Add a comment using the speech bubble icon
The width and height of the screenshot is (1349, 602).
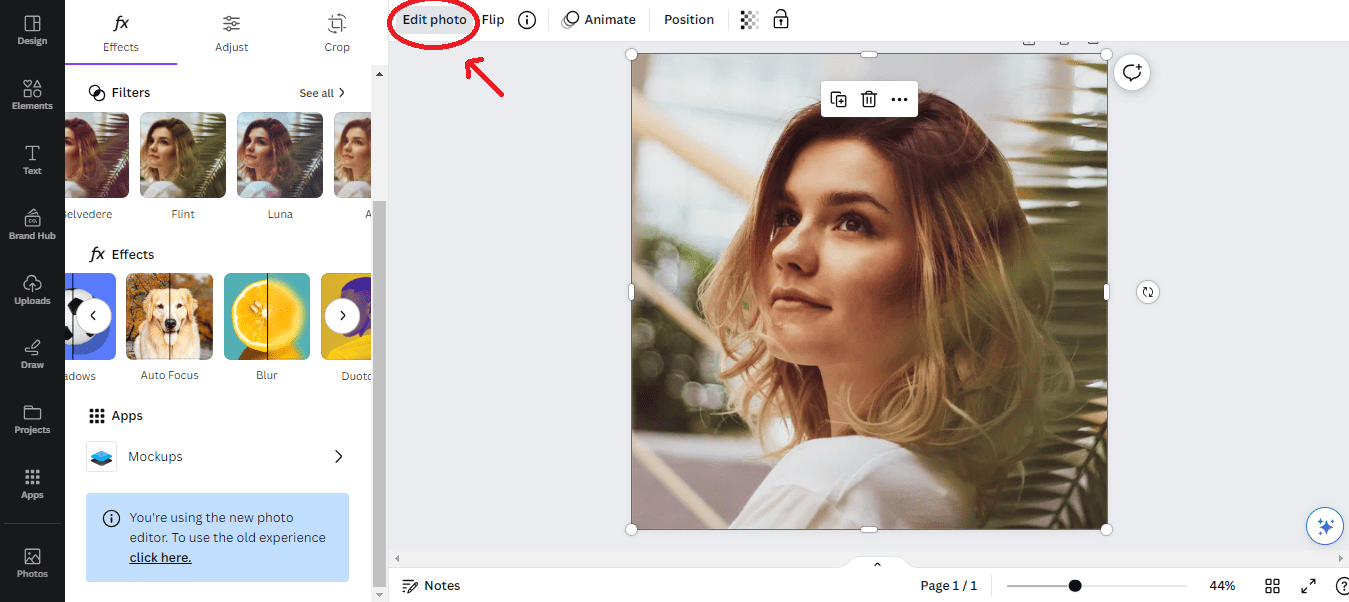click(x=1131, y=72)
